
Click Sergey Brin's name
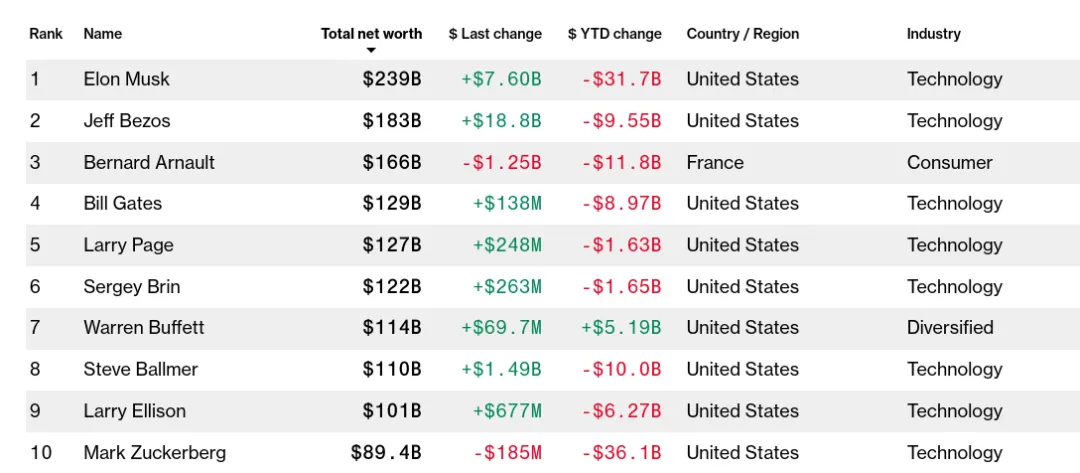(x=132, y=287)
